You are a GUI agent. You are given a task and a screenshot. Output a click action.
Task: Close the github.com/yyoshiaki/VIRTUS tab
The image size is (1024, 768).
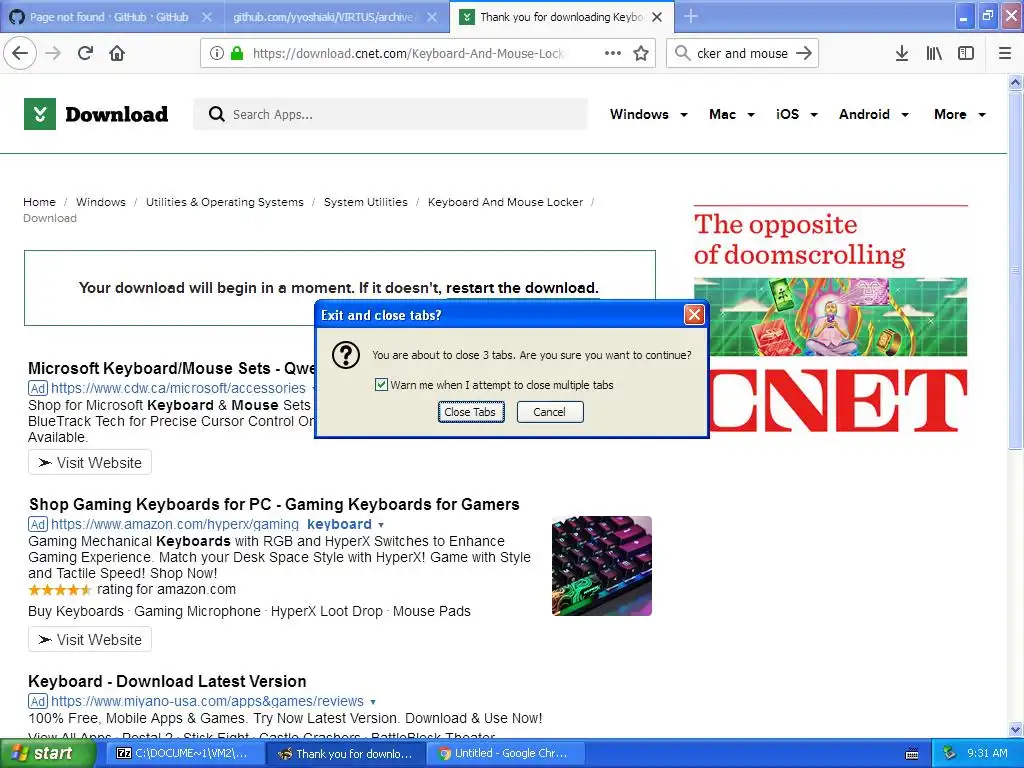tap(432, 17)
